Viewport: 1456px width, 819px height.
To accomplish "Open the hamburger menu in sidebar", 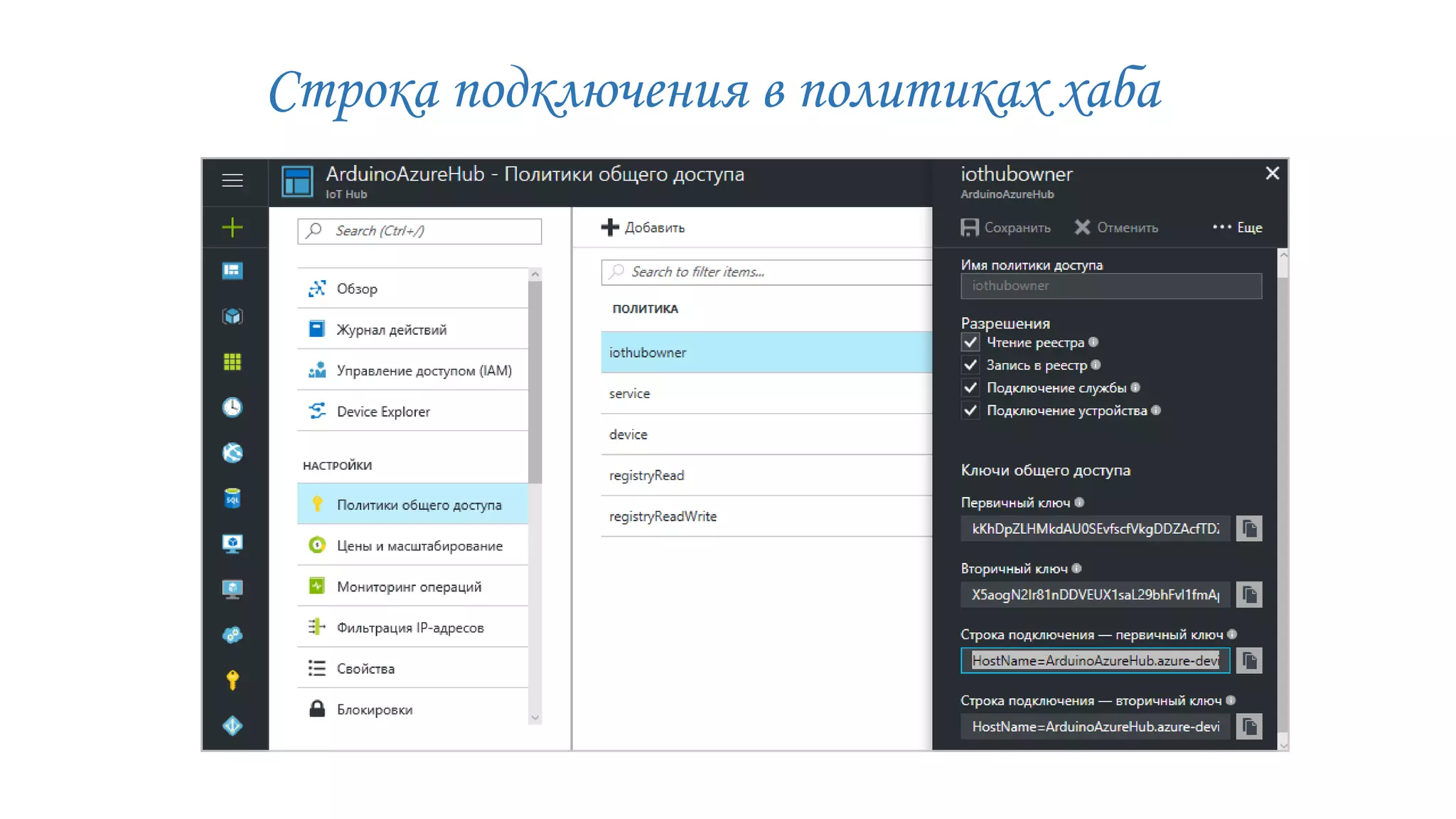I will tap(232, 181).
